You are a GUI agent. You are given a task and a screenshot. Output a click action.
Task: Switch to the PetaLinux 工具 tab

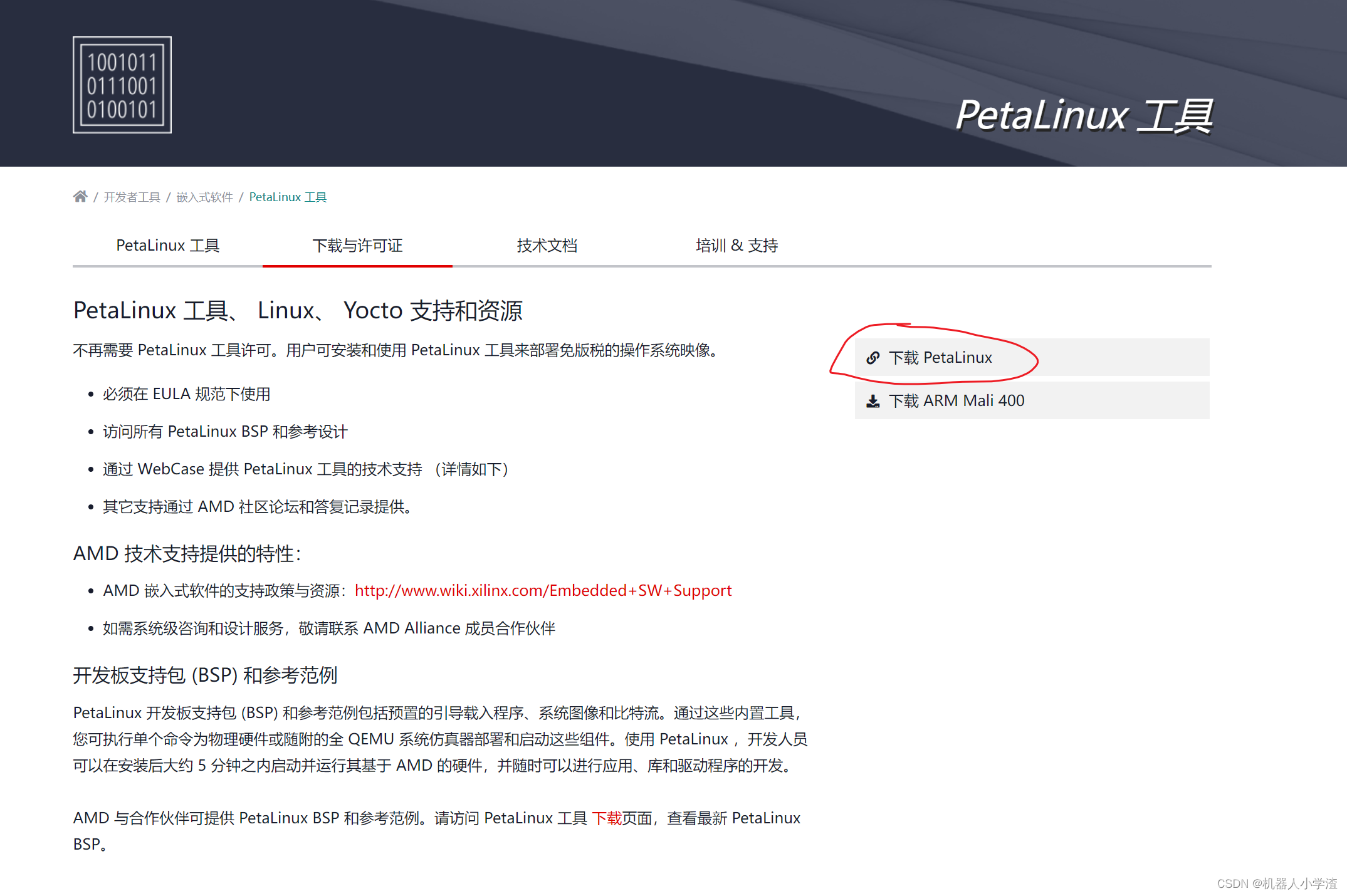tap(167, 246)
